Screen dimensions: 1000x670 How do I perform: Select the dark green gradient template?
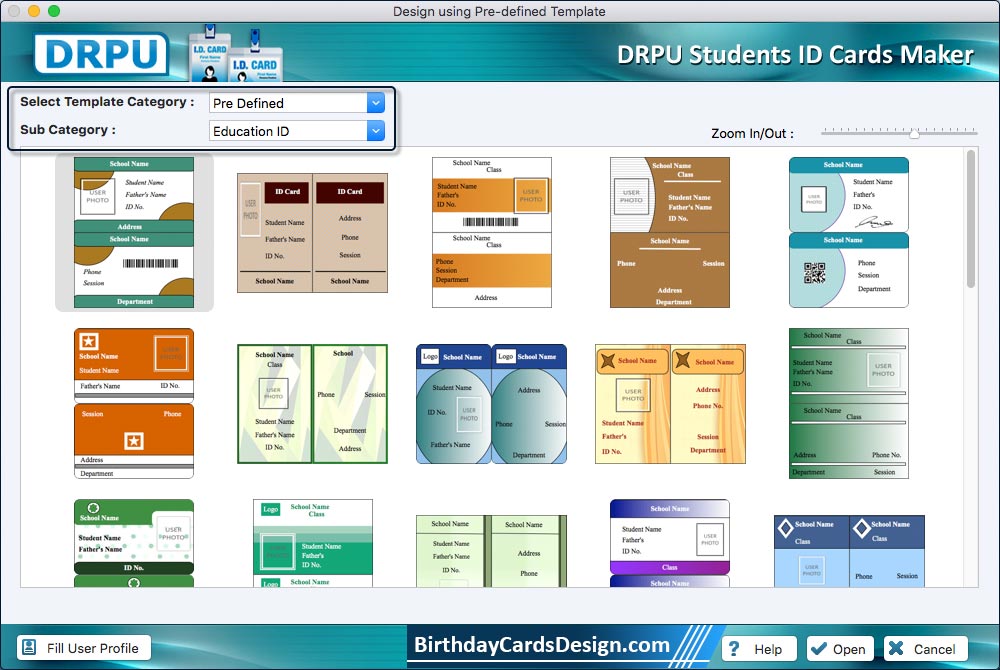[x=849, y=404]
